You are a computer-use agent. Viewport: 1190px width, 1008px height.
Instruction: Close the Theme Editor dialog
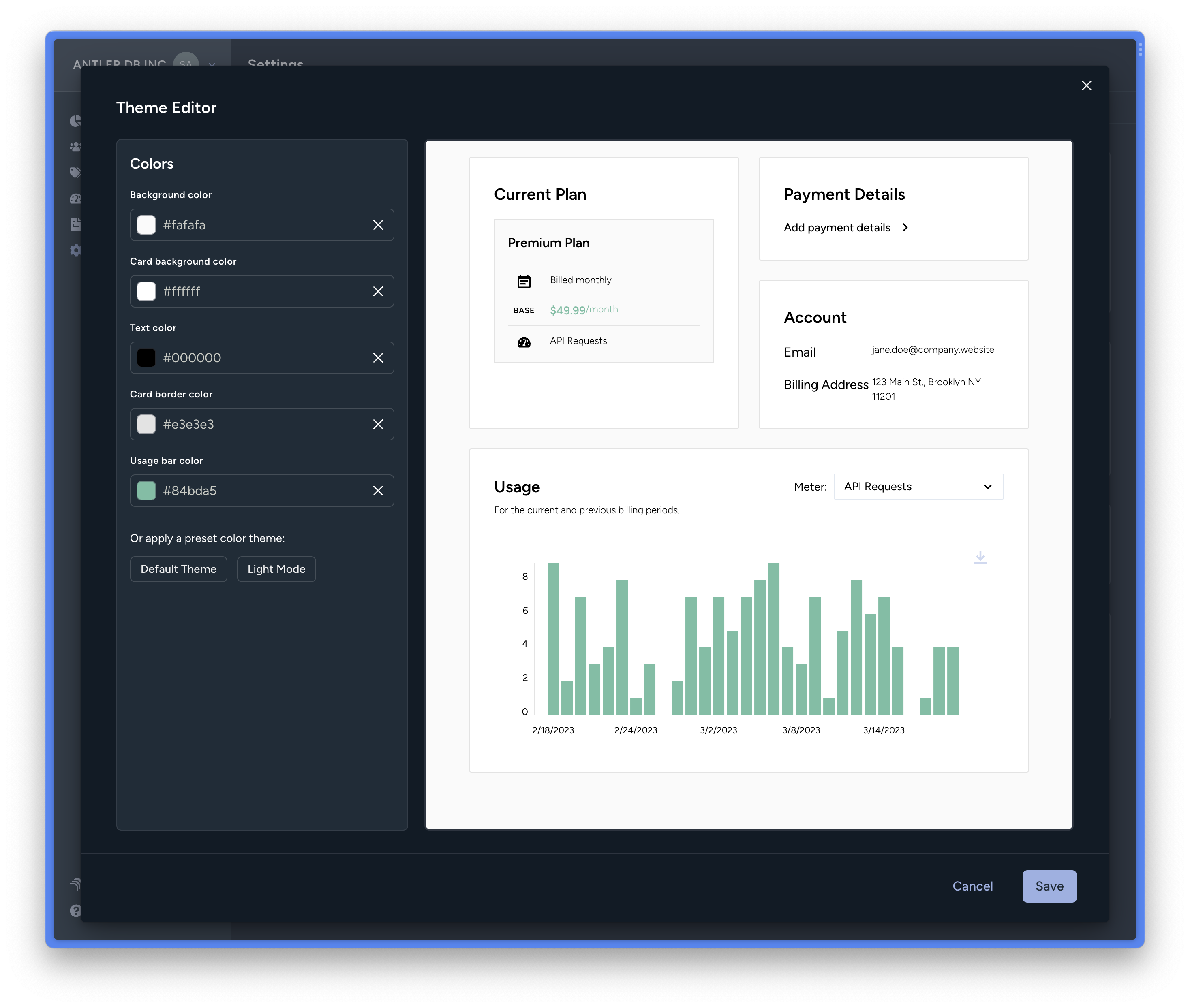coord(1087,86)
